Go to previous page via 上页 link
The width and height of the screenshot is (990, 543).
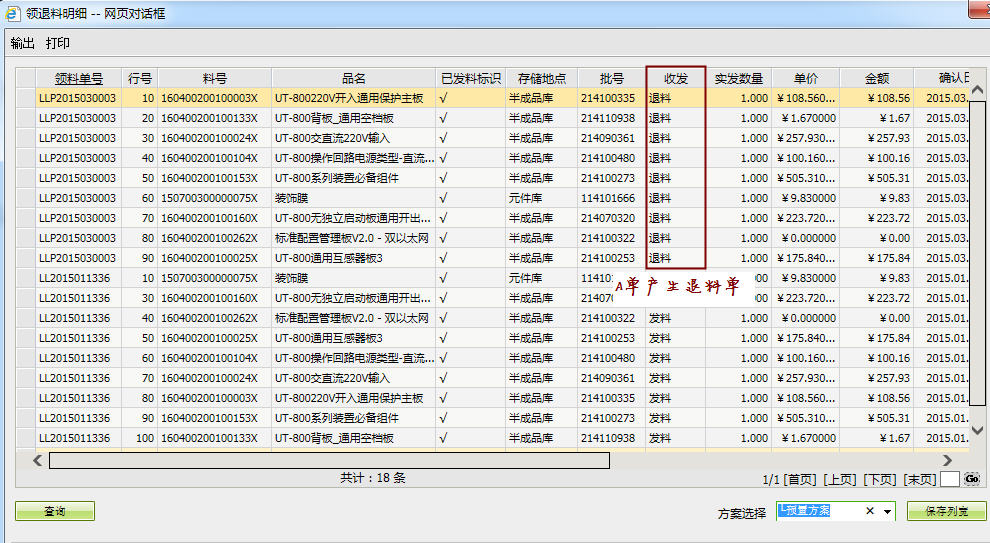(x=840, y=480)
